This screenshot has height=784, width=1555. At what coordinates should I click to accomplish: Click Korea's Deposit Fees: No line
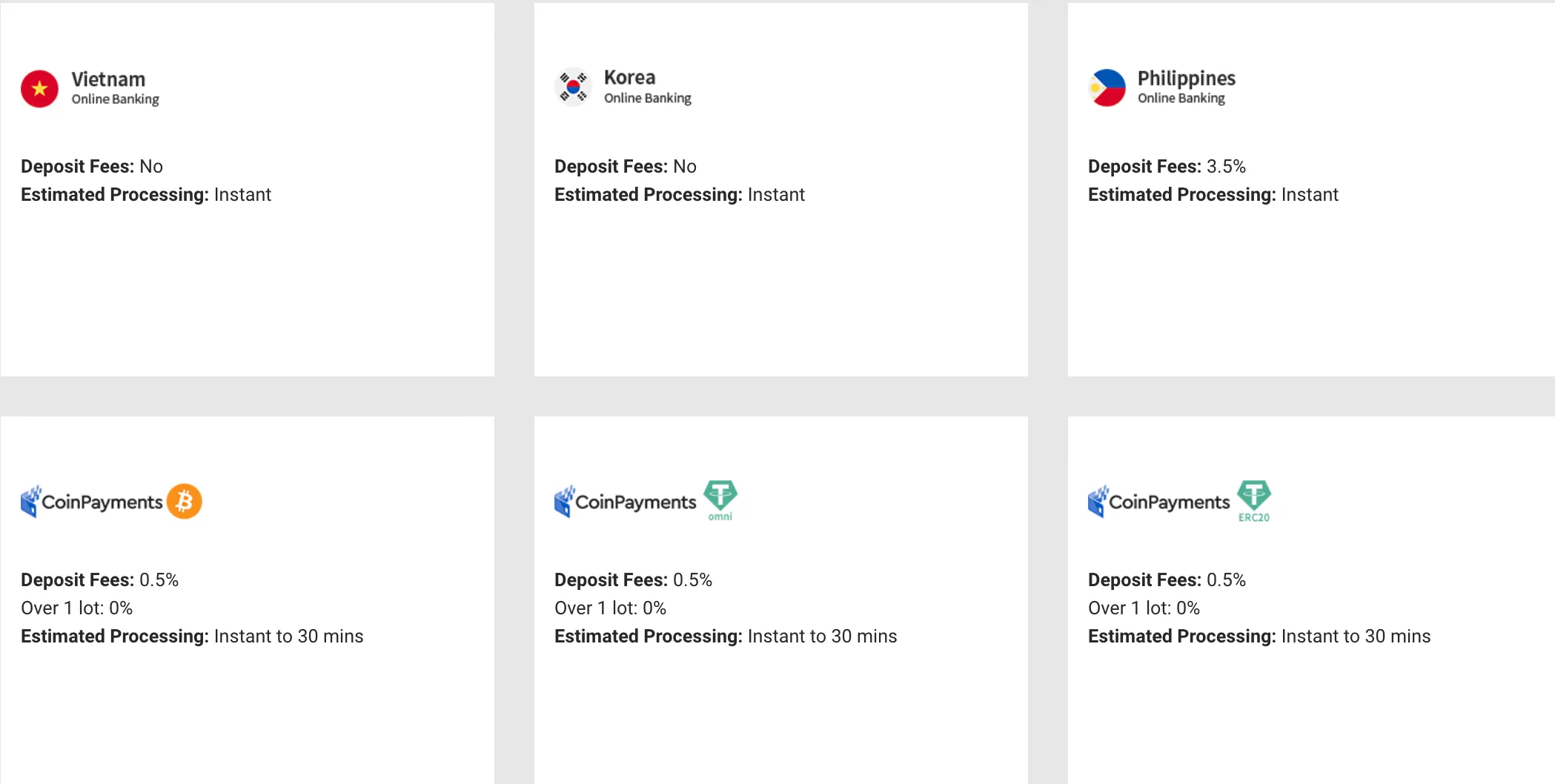(626, 166)
